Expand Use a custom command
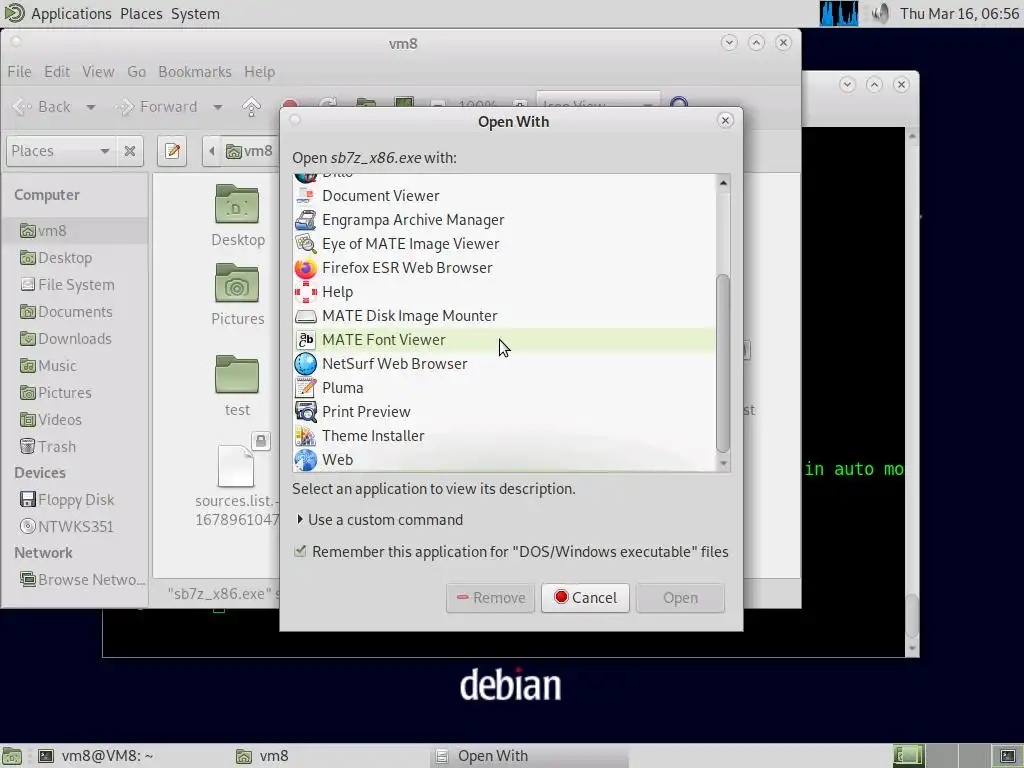 click(x=379, y=520)
